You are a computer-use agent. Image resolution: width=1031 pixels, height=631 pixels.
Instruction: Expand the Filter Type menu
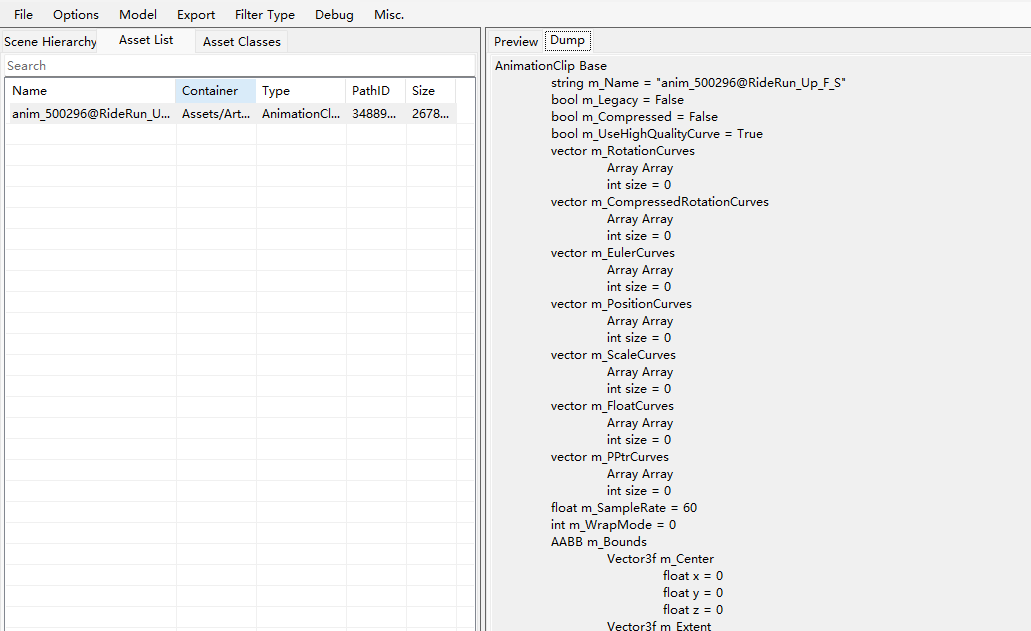pyautogui.click(x=265, y=15)
